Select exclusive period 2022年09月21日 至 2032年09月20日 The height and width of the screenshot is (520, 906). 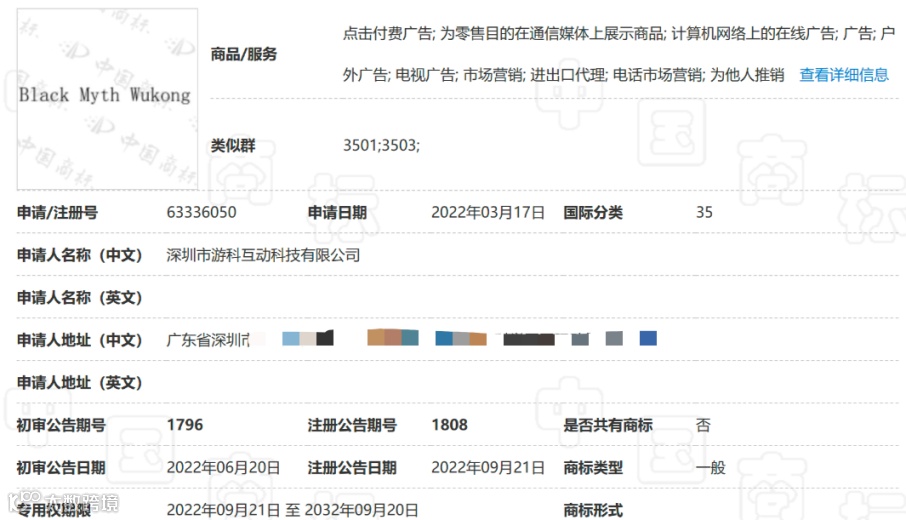click(292, 510)
